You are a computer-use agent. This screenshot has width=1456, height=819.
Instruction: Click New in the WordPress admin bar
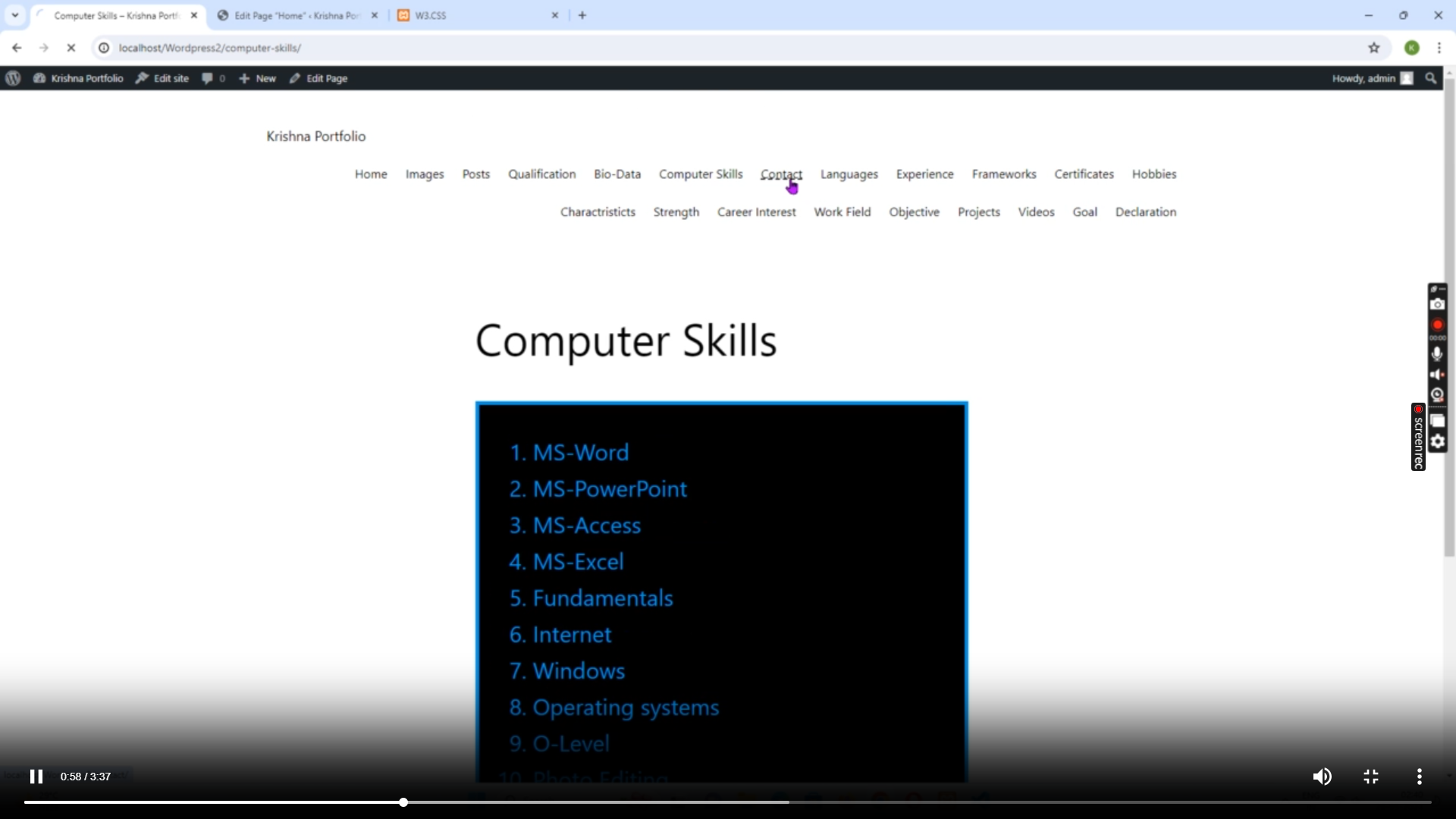pyautogui.click(x=258, y=78)
